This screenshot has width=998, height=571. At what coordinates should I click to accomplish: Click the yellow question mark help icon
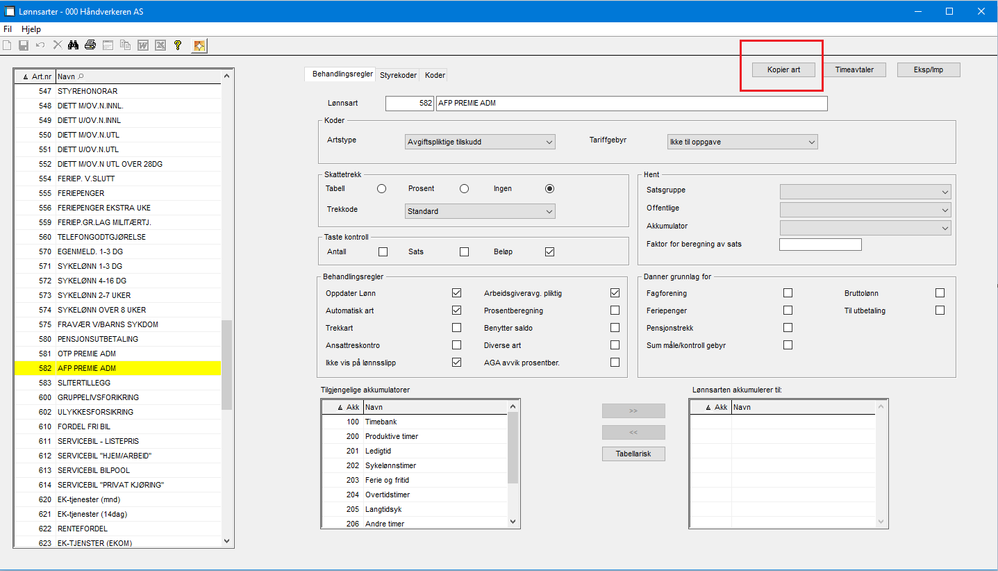pyautogui.click(x=177, y=45)
